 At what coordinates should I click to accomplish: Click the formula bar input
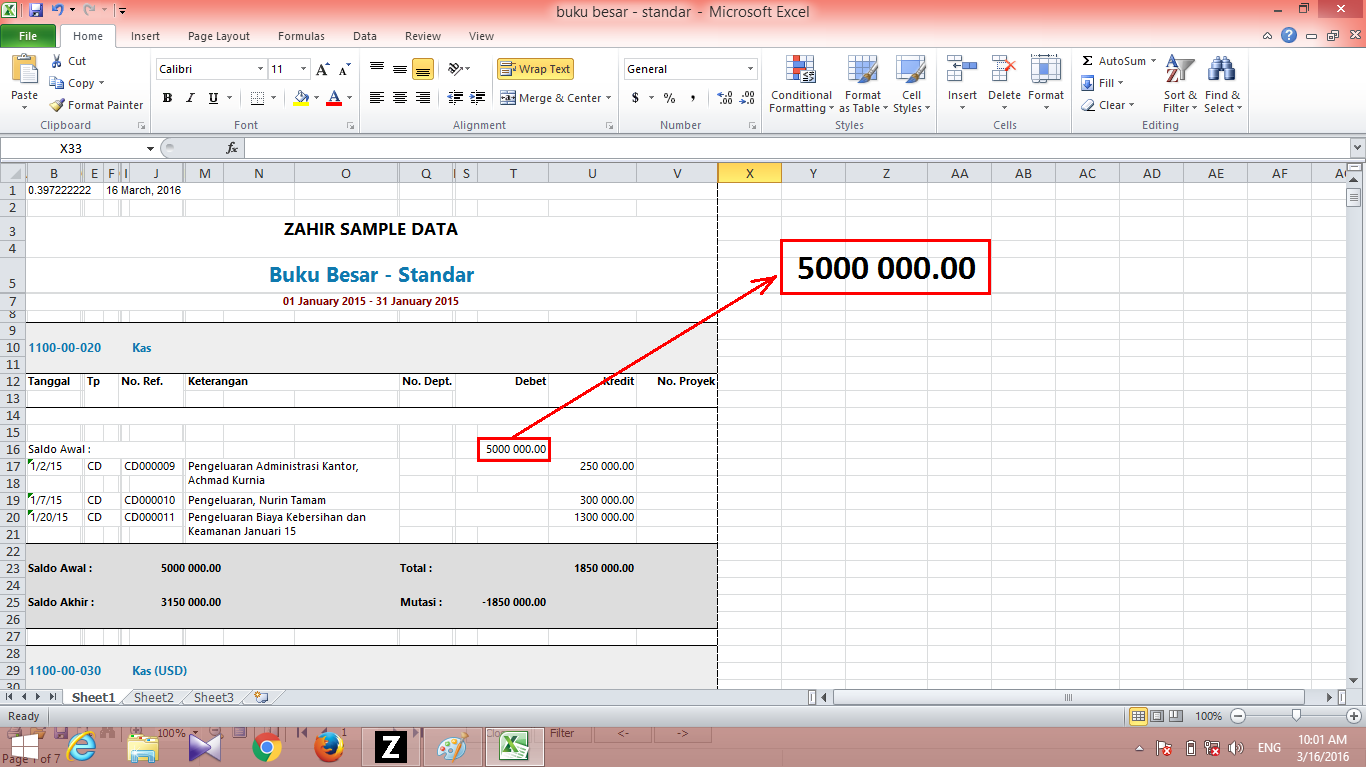[x=795, y=148]
